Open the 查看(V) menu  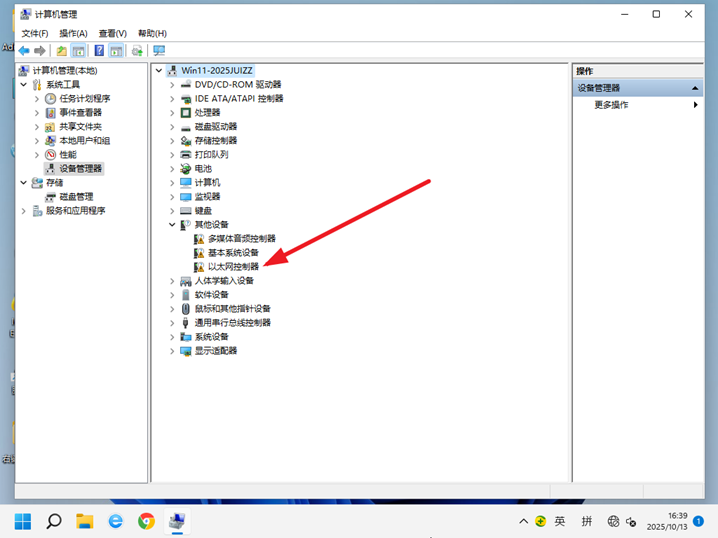(x=112, y=33)
